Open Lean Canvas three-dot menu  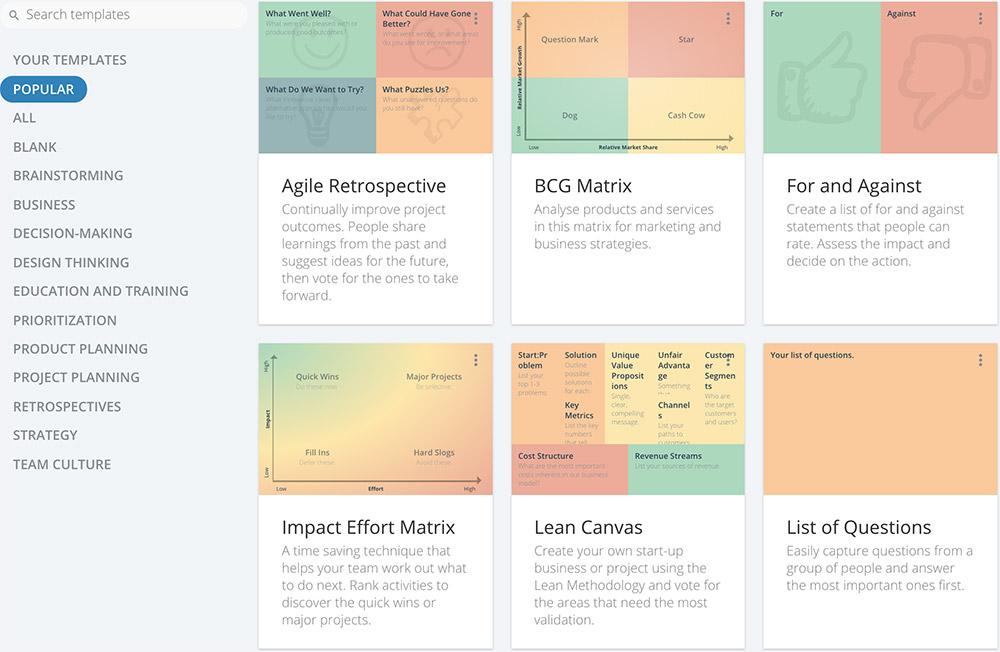[728, 360]
